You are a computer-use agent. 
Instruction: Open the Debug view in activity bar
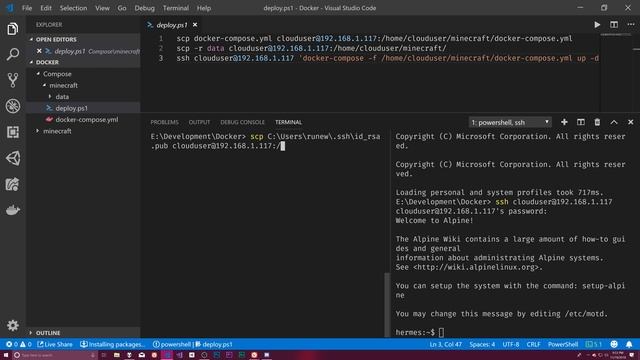point(13,106)
